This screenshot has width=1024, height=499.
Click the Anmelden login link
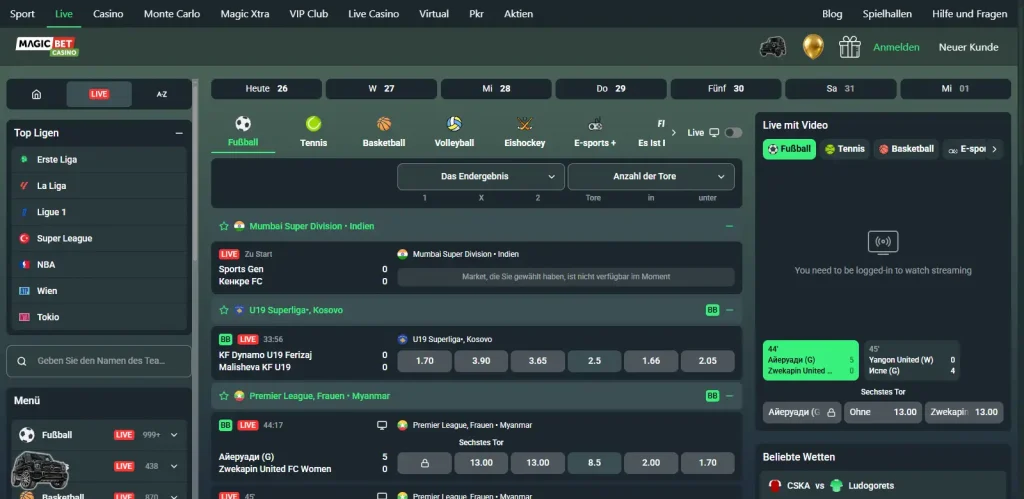(x=896, y=47)
